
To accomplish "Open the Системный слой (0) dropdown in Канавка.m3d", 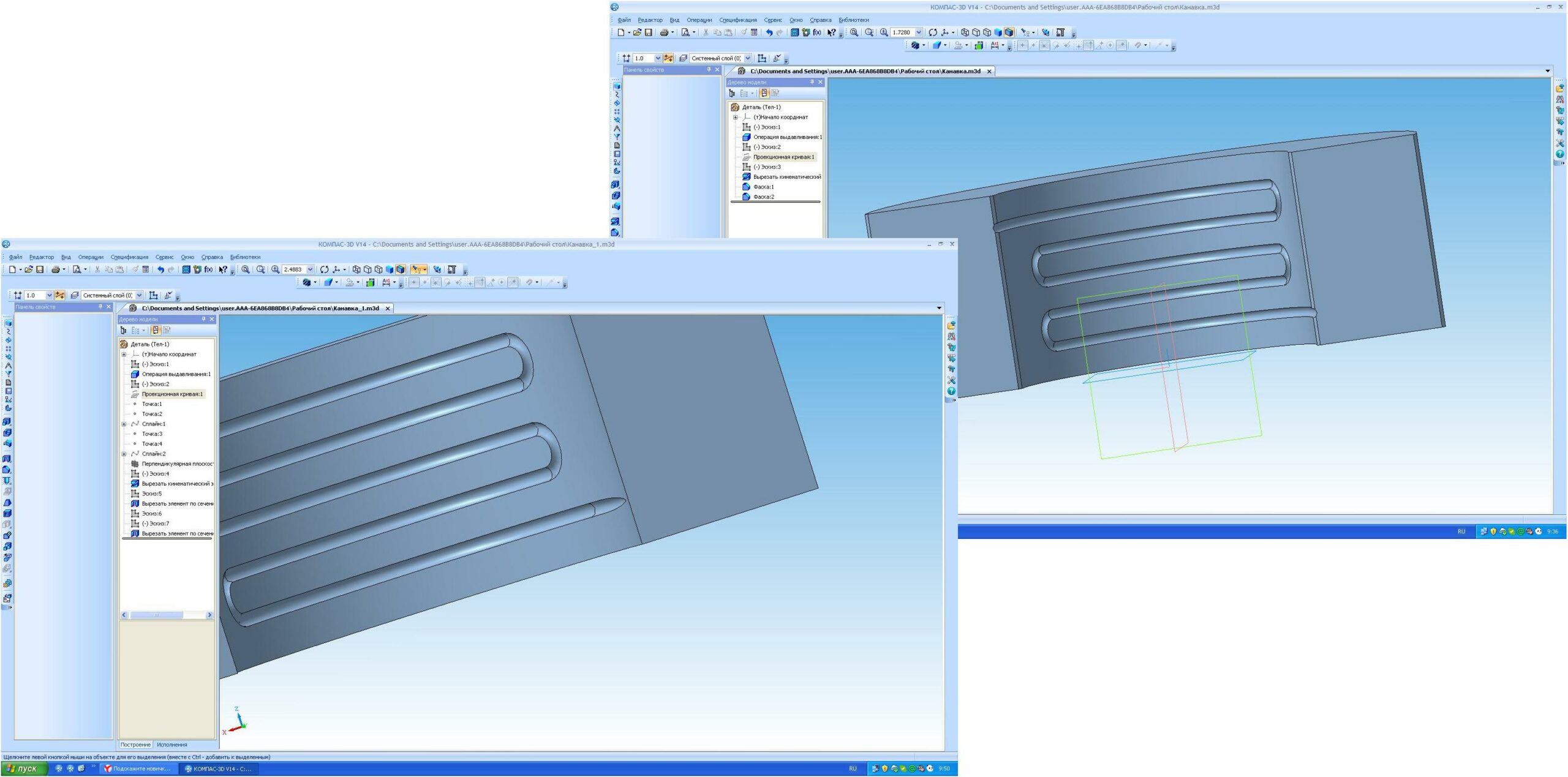I will (x=748, y=58).
